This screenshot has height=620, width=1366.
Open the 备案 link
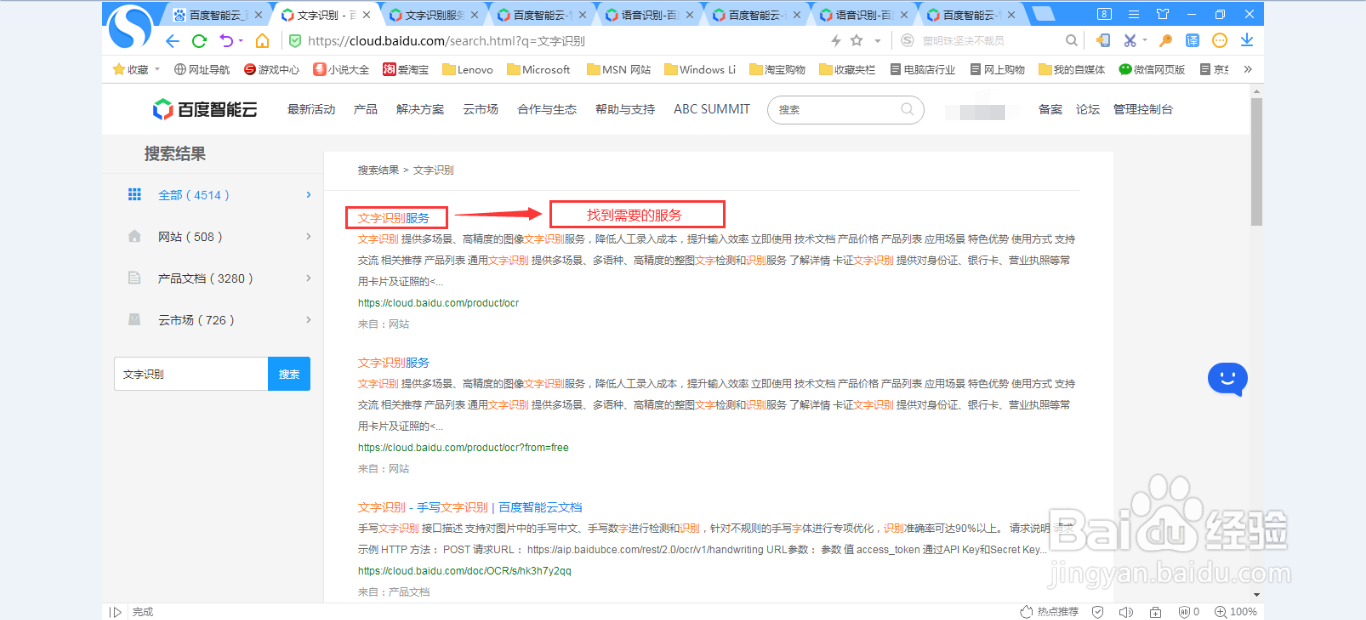tap(1050, 109)
